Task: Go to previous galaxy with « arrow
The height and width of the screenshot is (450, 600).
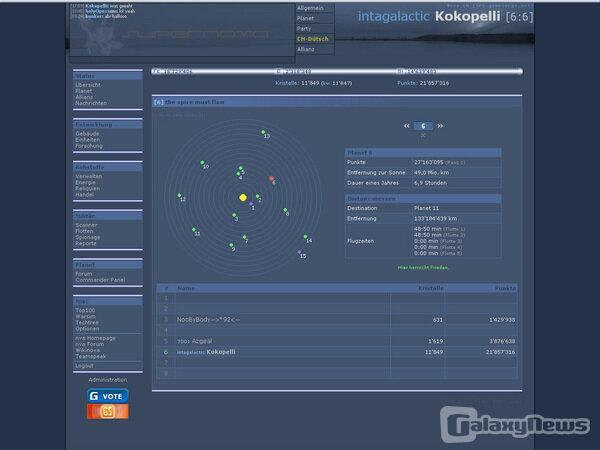Action: [406, 126]
